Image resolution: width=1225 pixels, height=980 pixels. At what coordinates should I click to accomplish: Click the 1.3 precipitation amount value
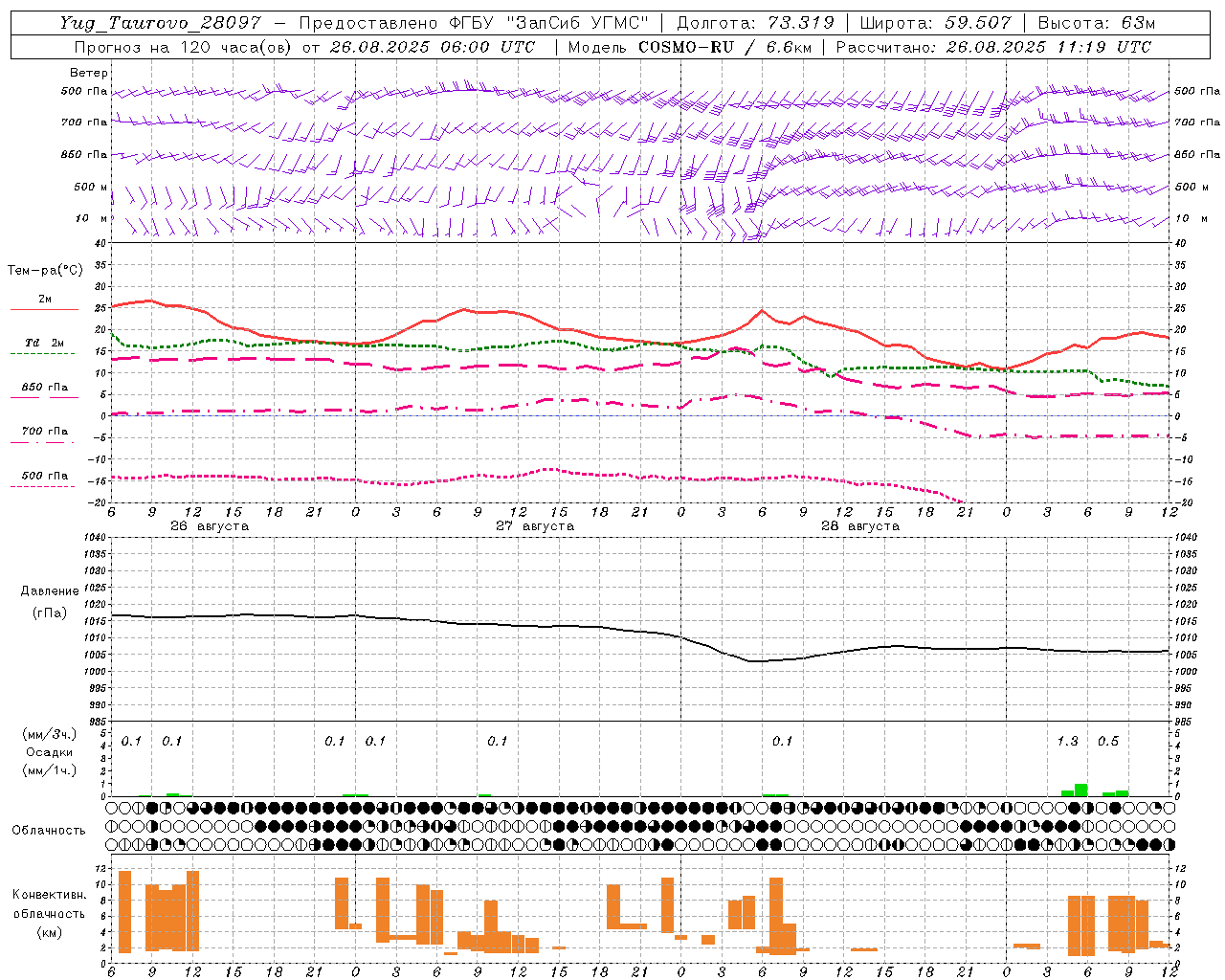1067,742
